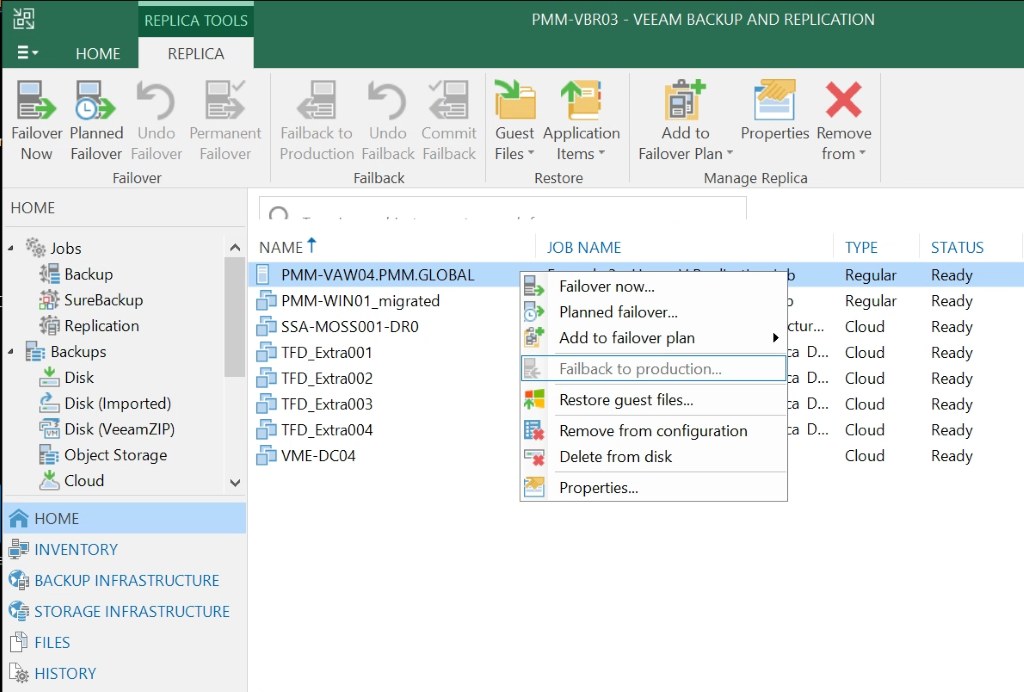Select the Jobs node in tree
This screenshot has height=692, width=1024.
54,248
